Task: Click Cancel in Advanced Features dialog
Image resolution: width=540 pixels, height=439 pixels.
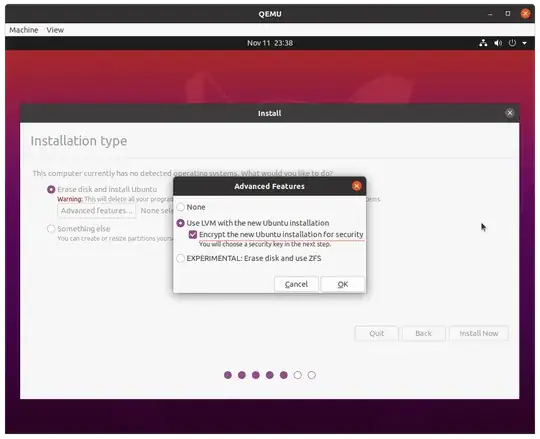Action: tap(296, 284)
